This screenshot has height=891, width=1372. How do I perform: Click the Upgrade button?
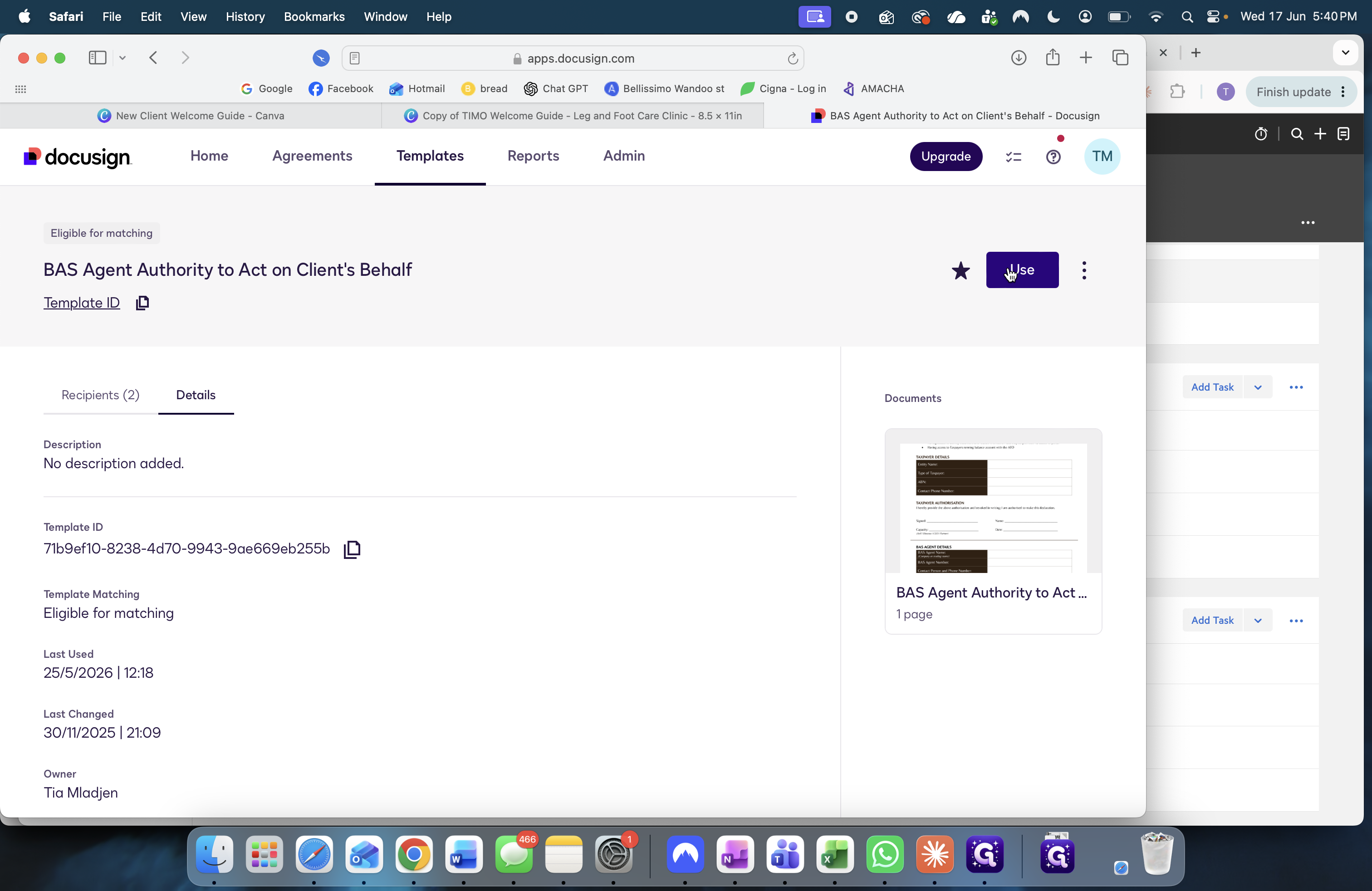coord(946,156)
